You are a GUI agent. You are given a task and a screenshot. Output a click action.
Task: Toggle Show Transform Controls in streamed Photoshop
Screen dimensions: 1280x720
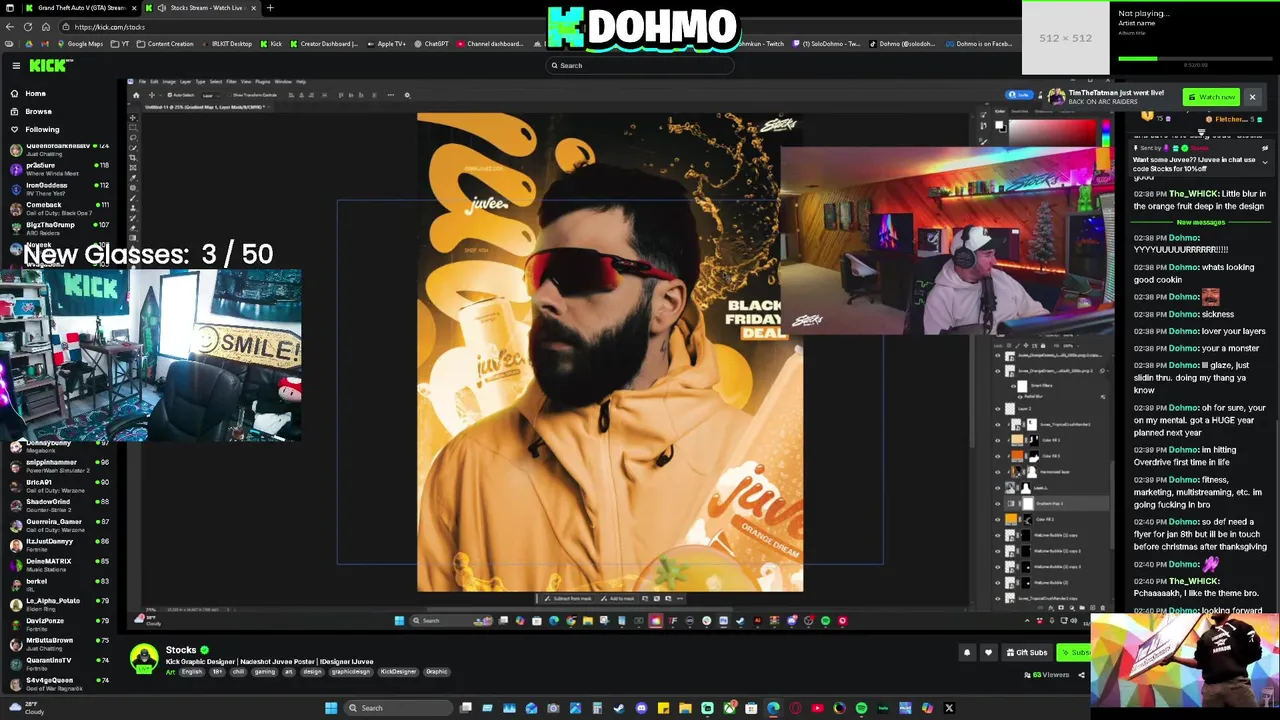pos(229,95)
